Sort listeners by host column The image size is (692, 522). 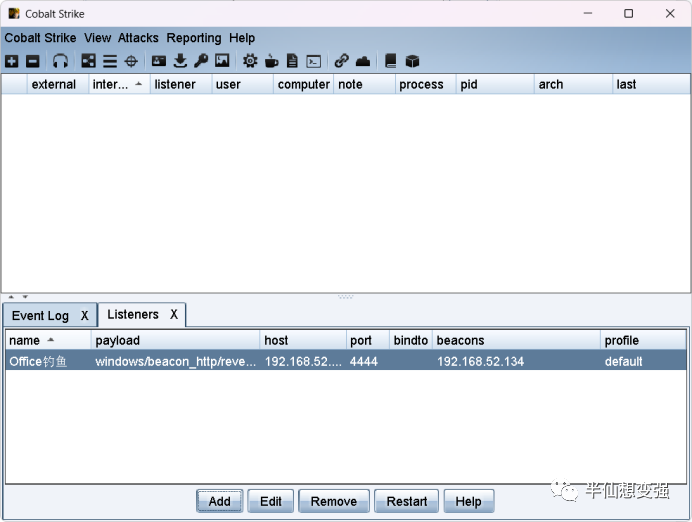tap(303, 340)
